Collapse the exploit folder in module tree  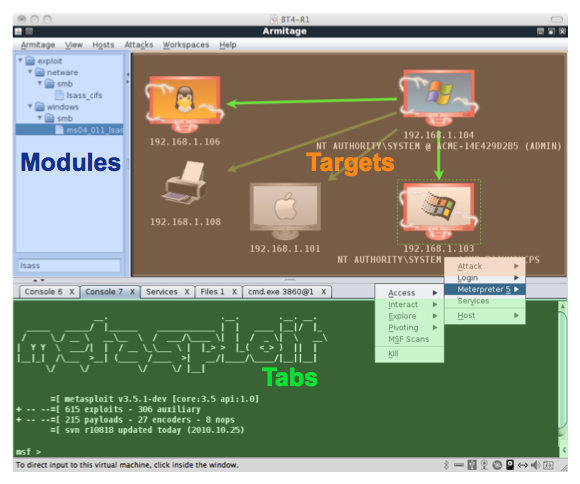click(20, 60)
